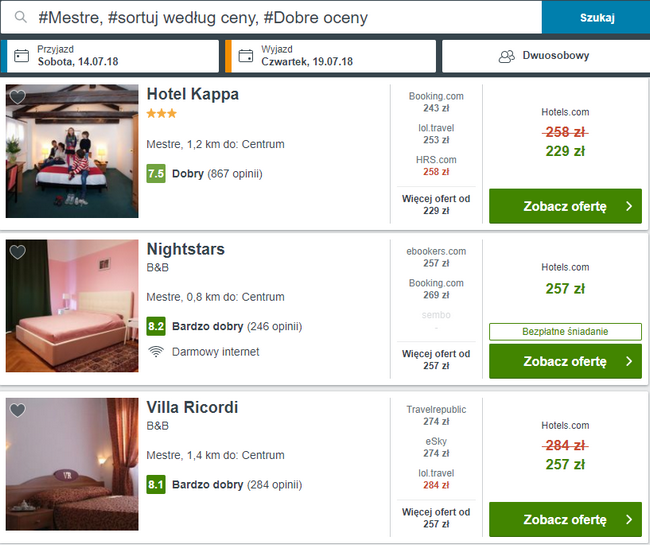The height and width of the screenshot is (545, 650).
Task: Click Darmowy internet wifi icon
Action: (x=156, y=351)
